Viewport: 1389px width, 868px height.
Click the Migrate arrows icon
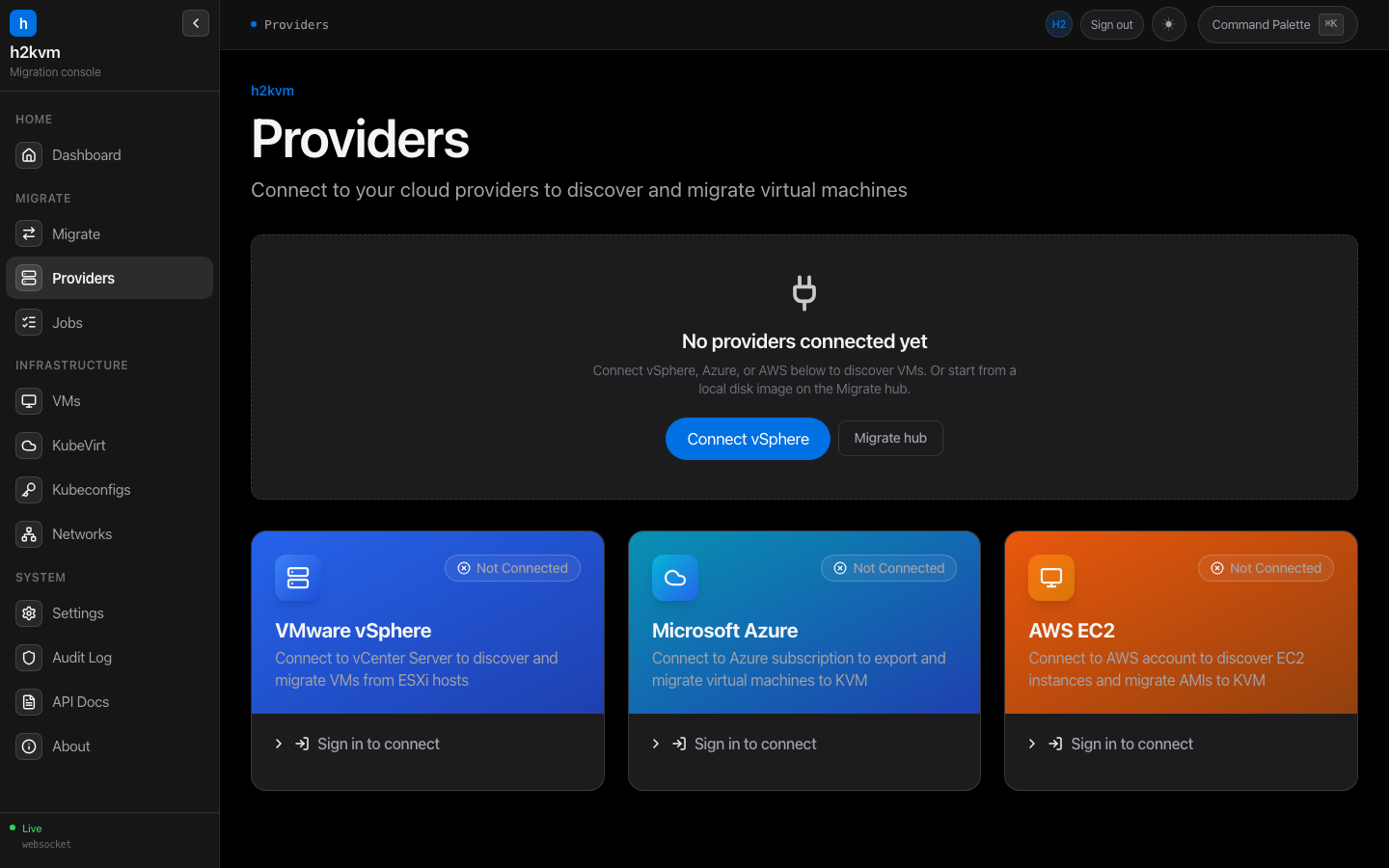point(29,234)
